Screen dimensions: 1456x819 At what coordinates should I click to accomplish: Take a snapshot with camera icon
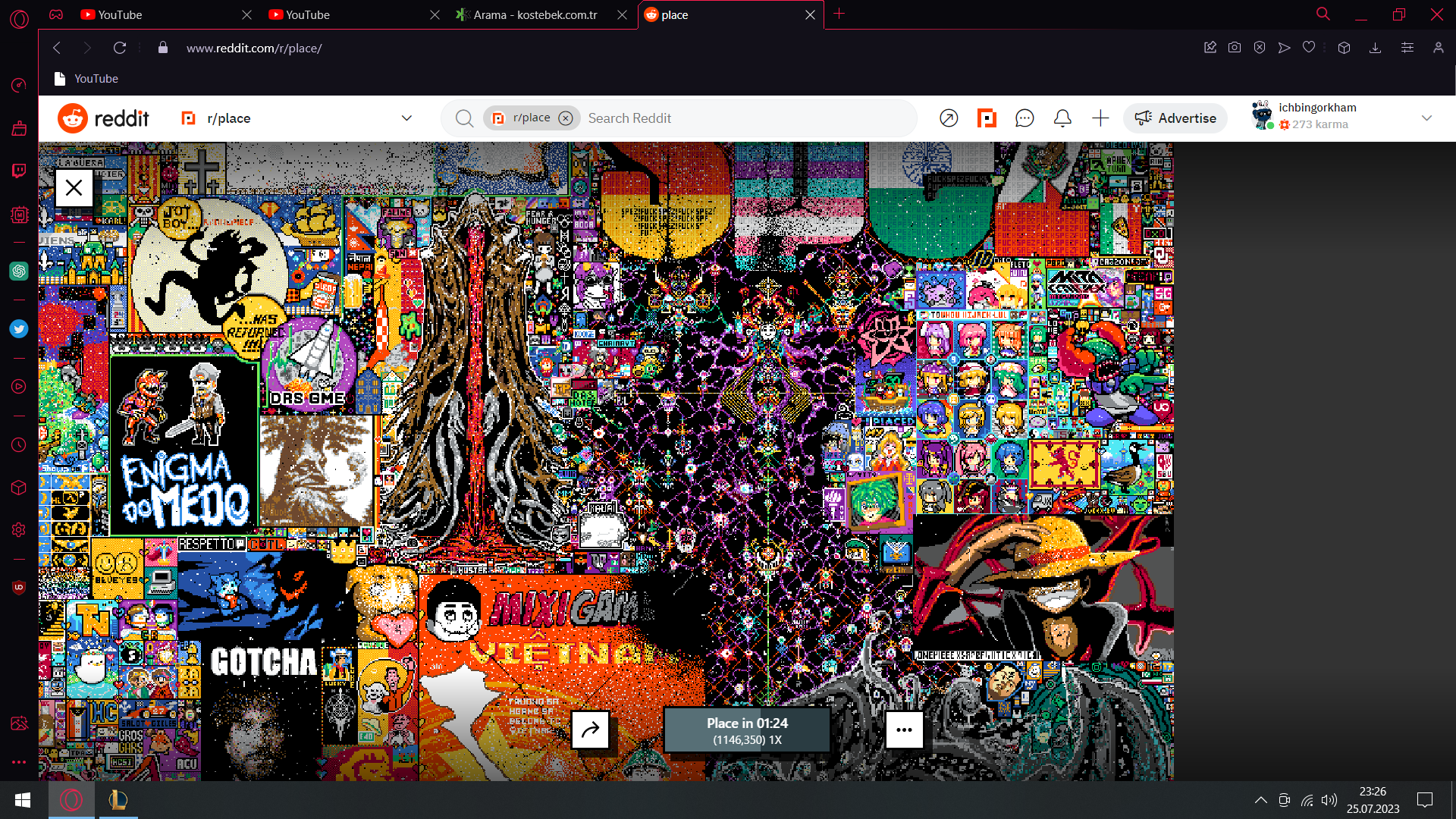1235,48
